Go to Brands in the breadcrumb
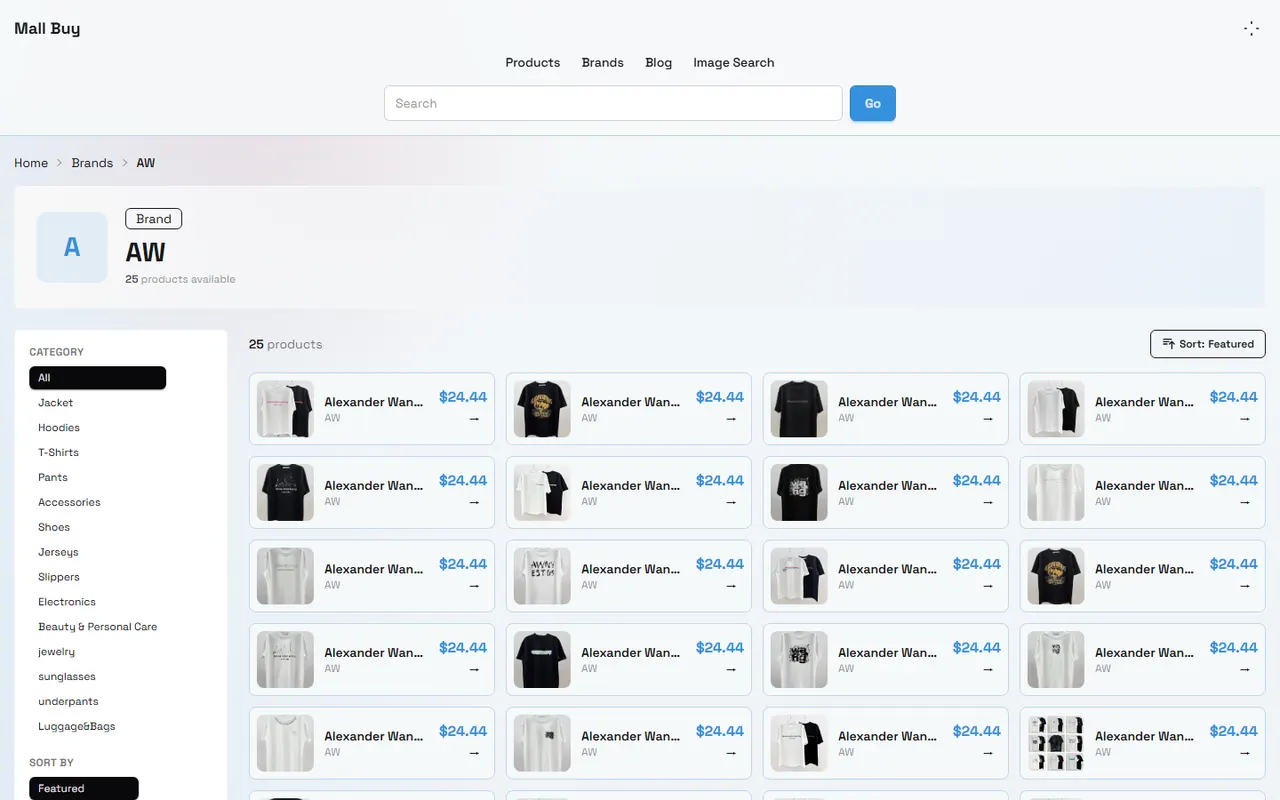Viewport: 1280px width, 800px height. coord(92,163)
